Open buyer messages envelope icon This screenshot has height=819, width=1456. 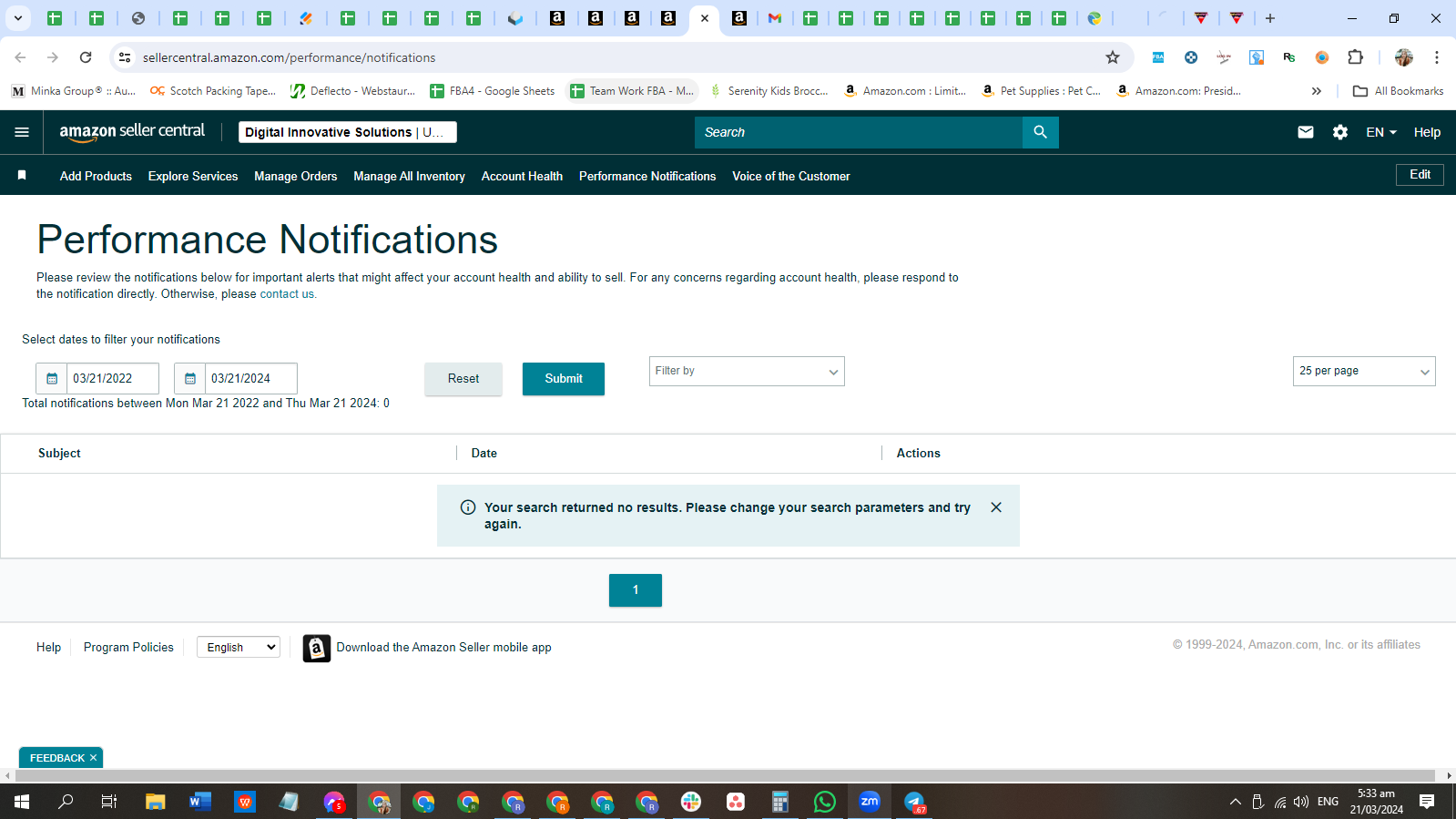(x=1305, y=132)
